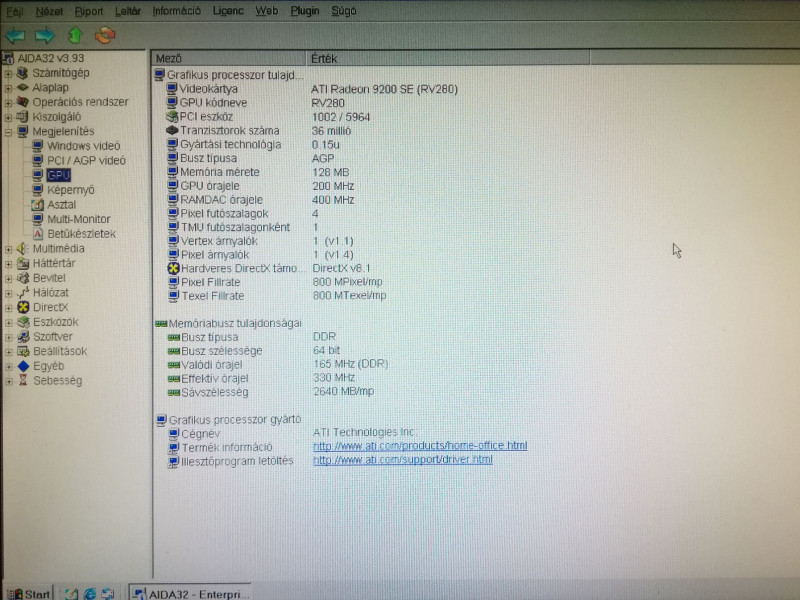Select Betűkészletek in the tree
800x600 pixels.
tap(82, 234)
